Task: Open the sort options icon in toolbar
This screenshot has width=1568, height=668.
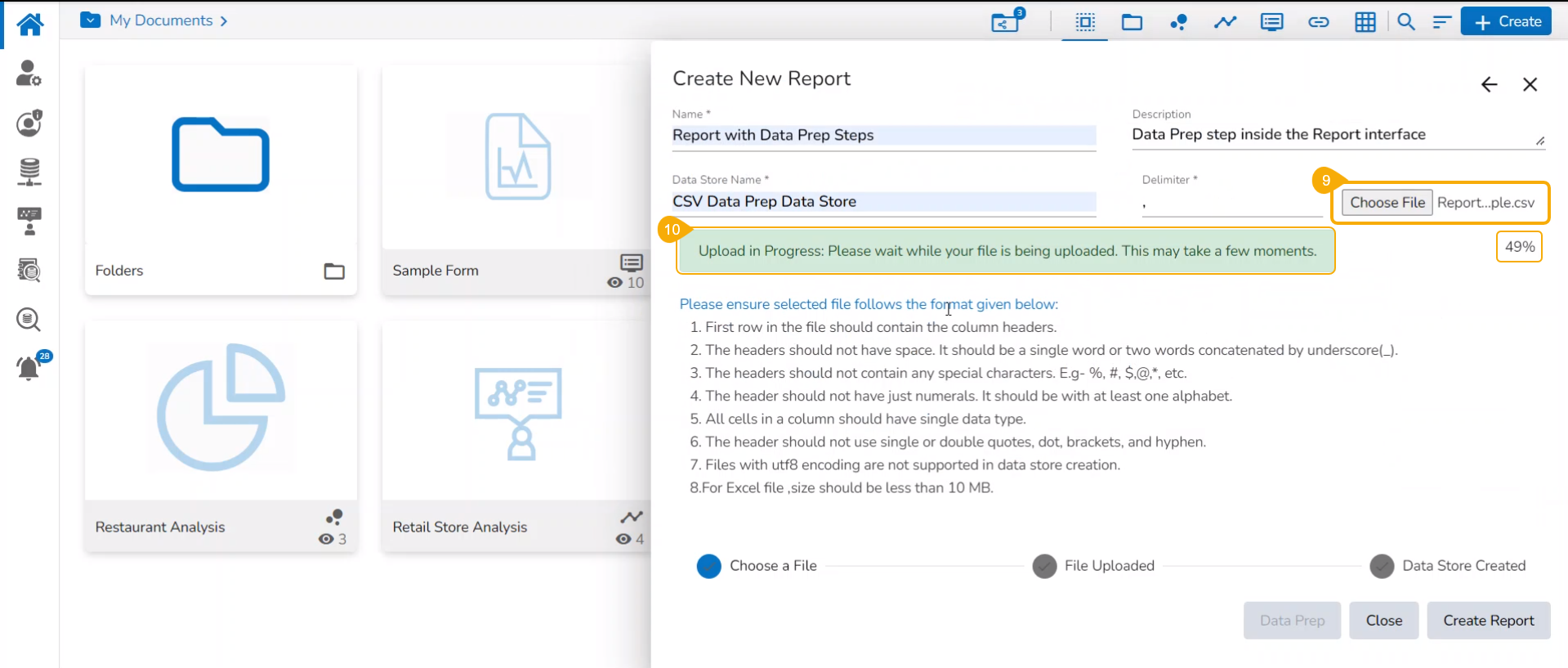Action: (1441, 22)
